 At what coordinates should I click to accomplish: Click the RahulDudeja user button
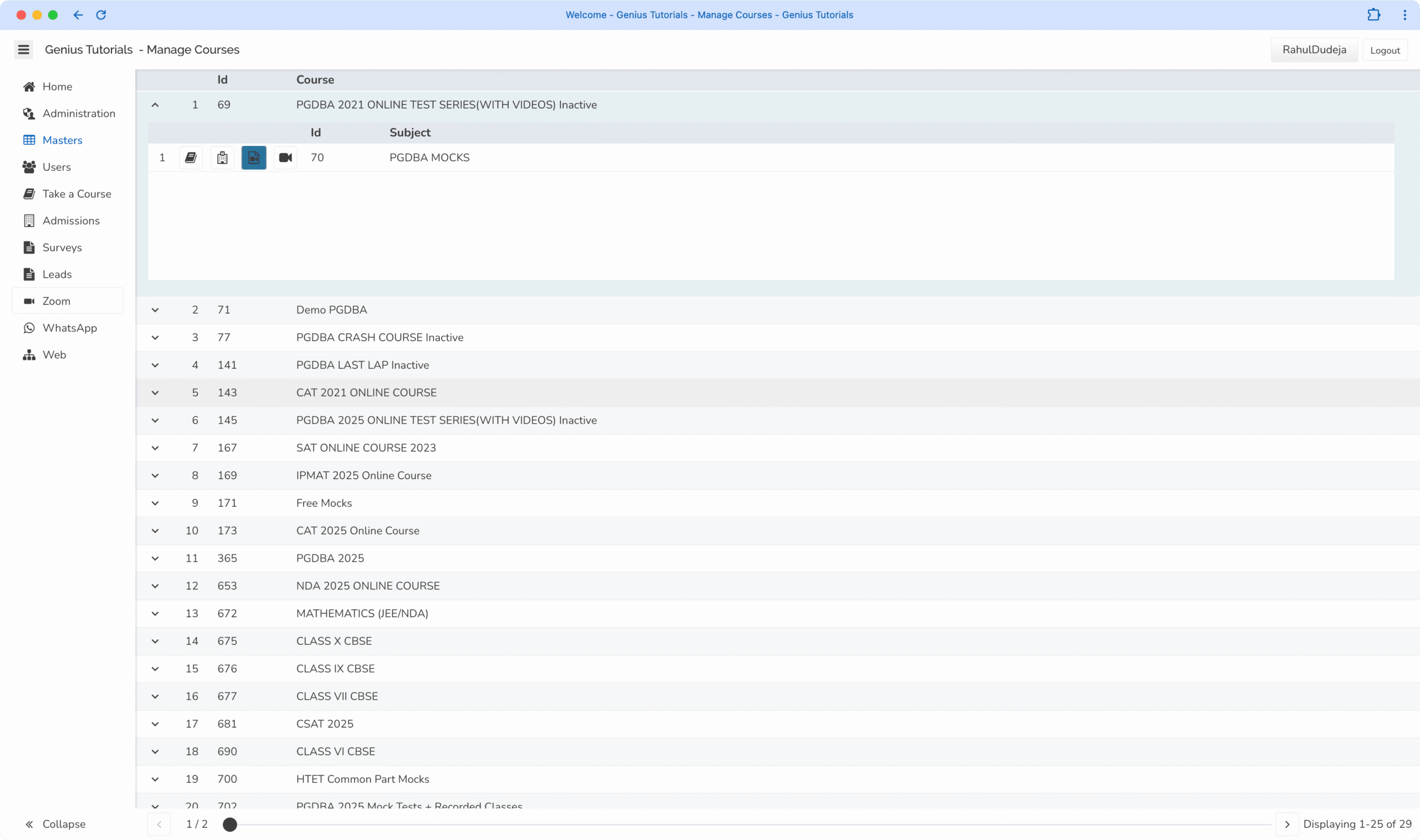point(1313,50)
